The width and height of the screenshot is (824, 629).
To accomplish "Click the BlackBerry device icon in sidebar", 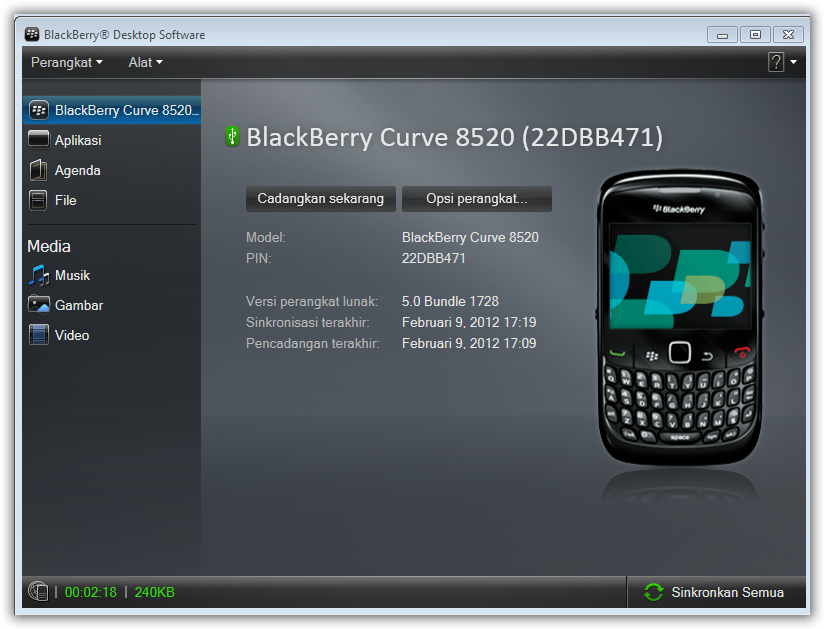I will pos(38,110).
